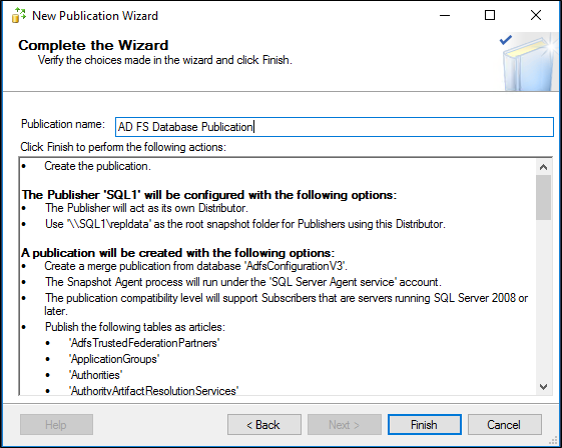Click the 'AdfsTrustedFederationPartners' article entry
The width and height of the screenshot is (562, 448).
point(144,343)
